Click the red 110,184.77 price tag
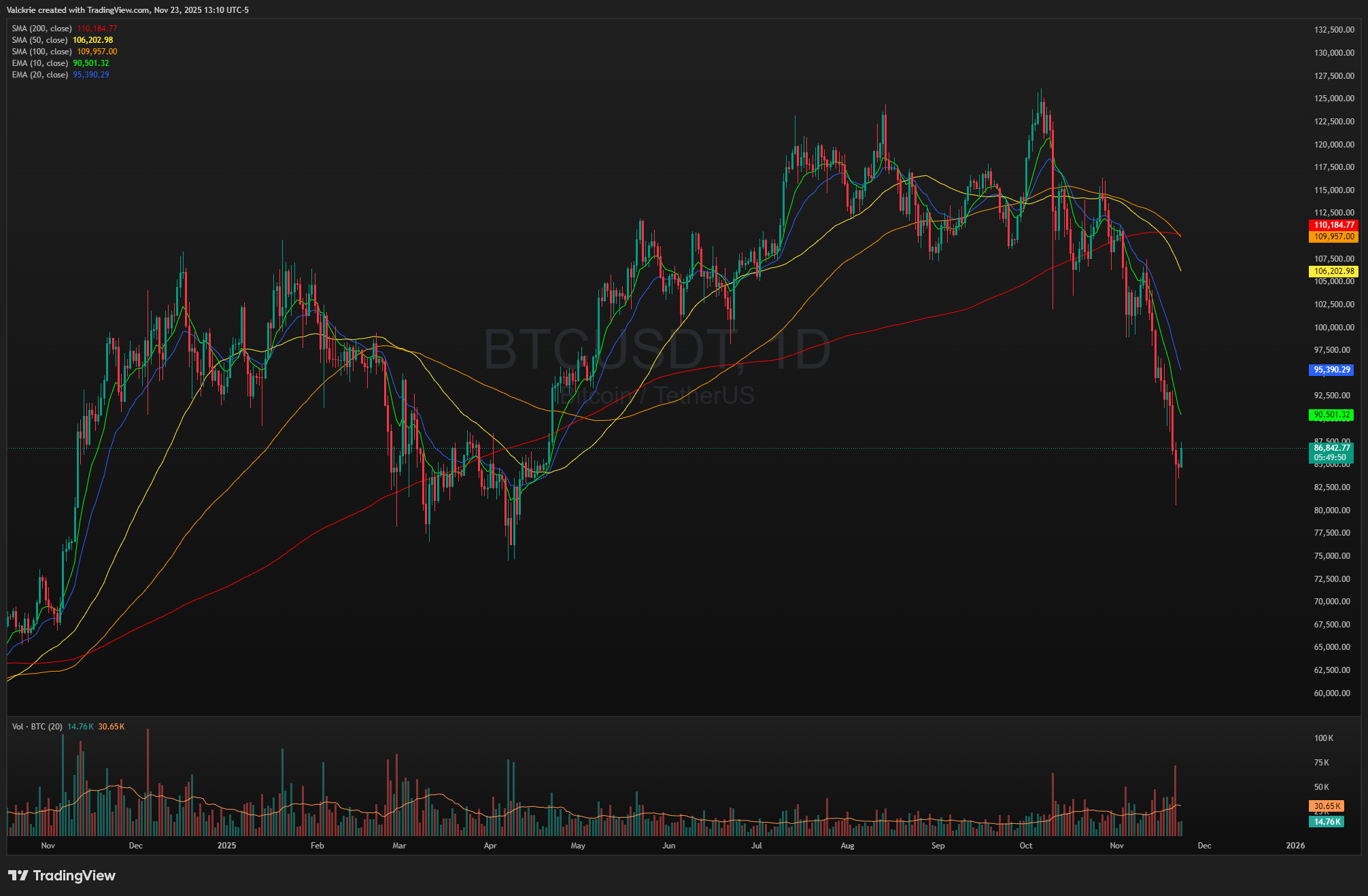 pos(1333,225)
